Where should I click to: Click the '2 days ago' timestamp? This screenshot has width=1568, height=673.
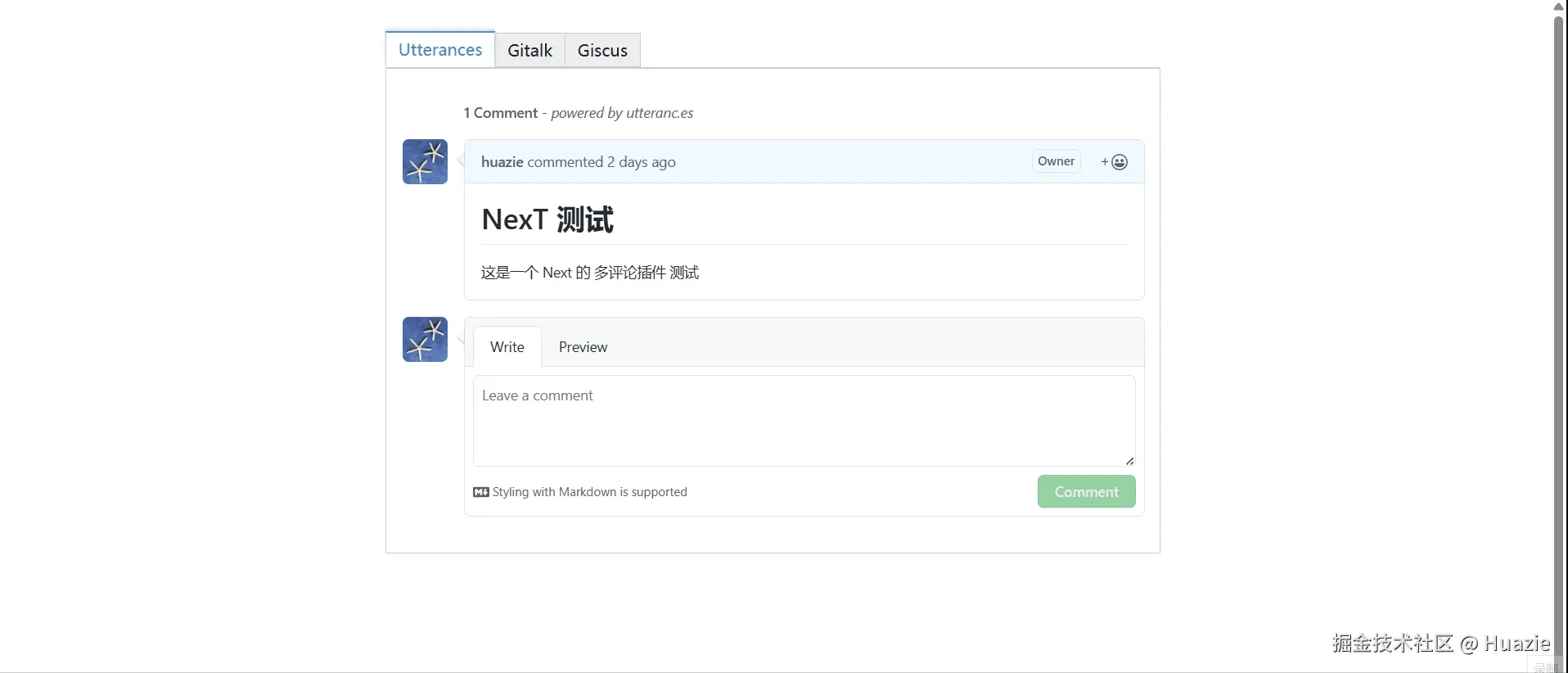[x=642, y=162]
